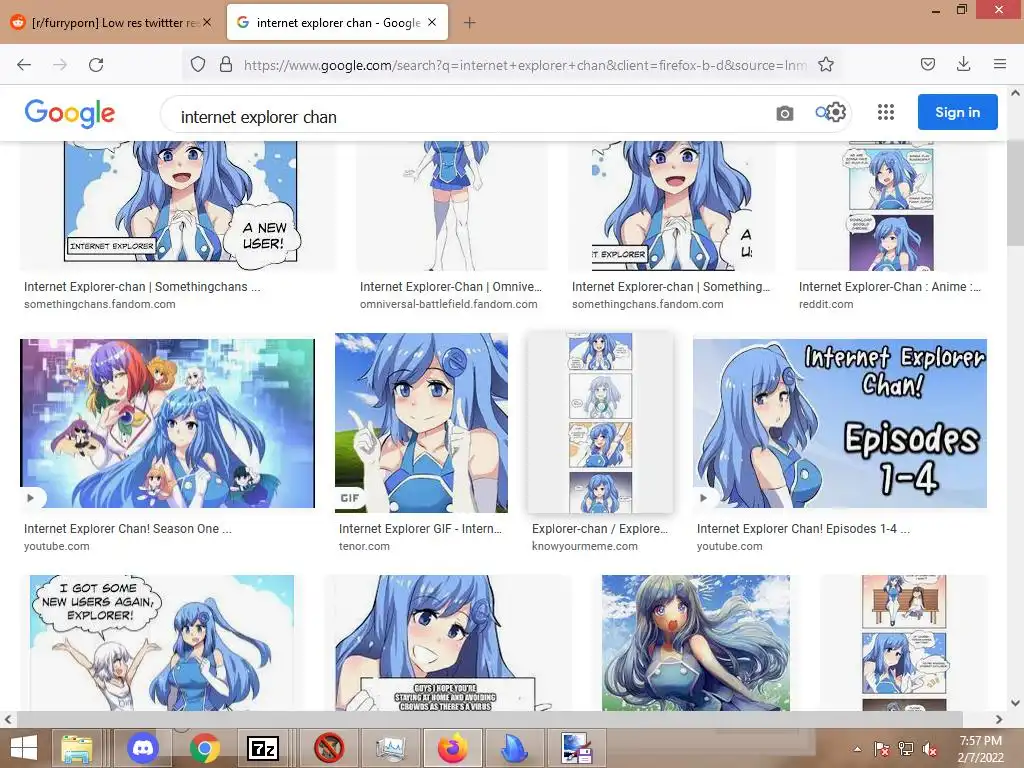The width and height of the screenshot is (1024, 768).
Task: Open the knowyourmeme comic strip thumbnail
Action: (x=600, y=423)
